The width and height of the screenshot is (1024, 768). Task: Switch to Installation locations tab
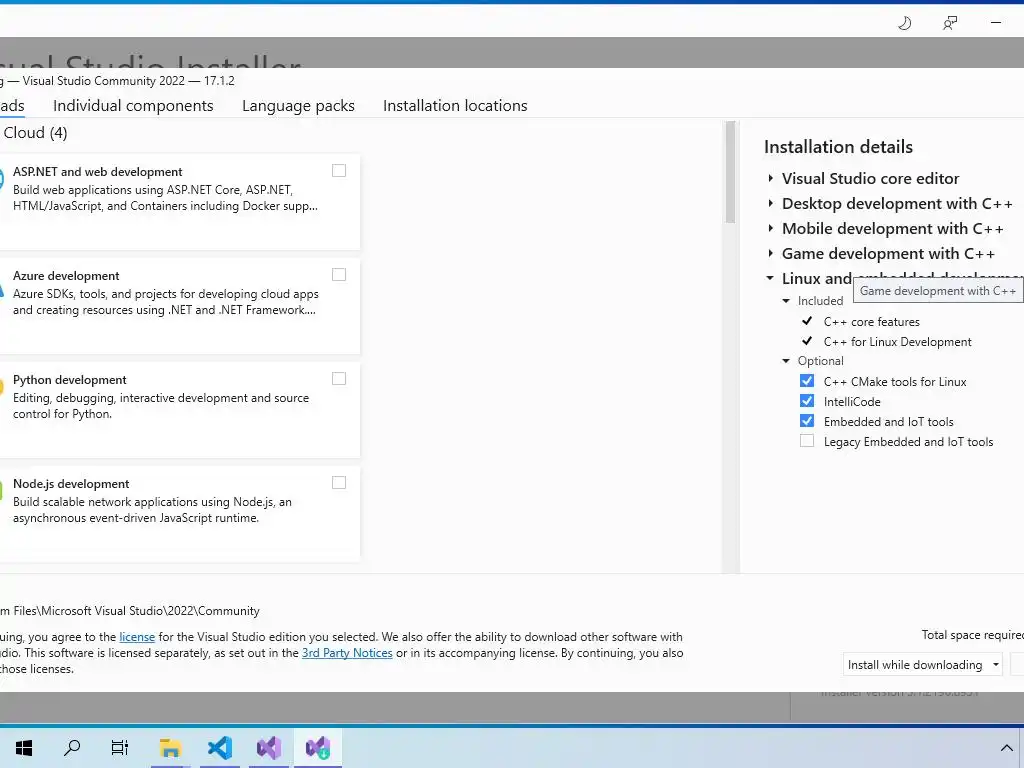(455, 106)
